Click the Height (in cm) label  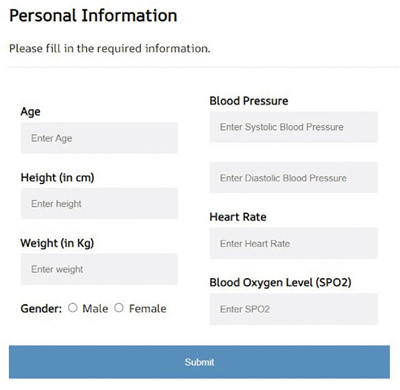click(57, 178)
